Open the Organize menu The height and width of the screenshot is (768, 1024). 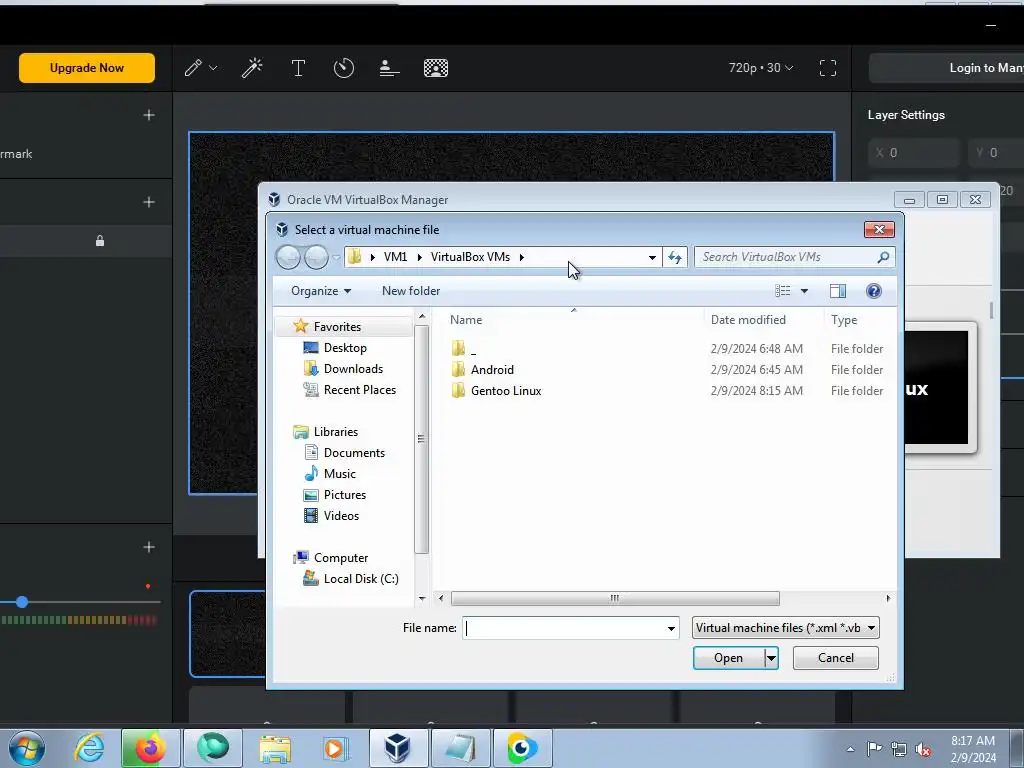(321, 291)
